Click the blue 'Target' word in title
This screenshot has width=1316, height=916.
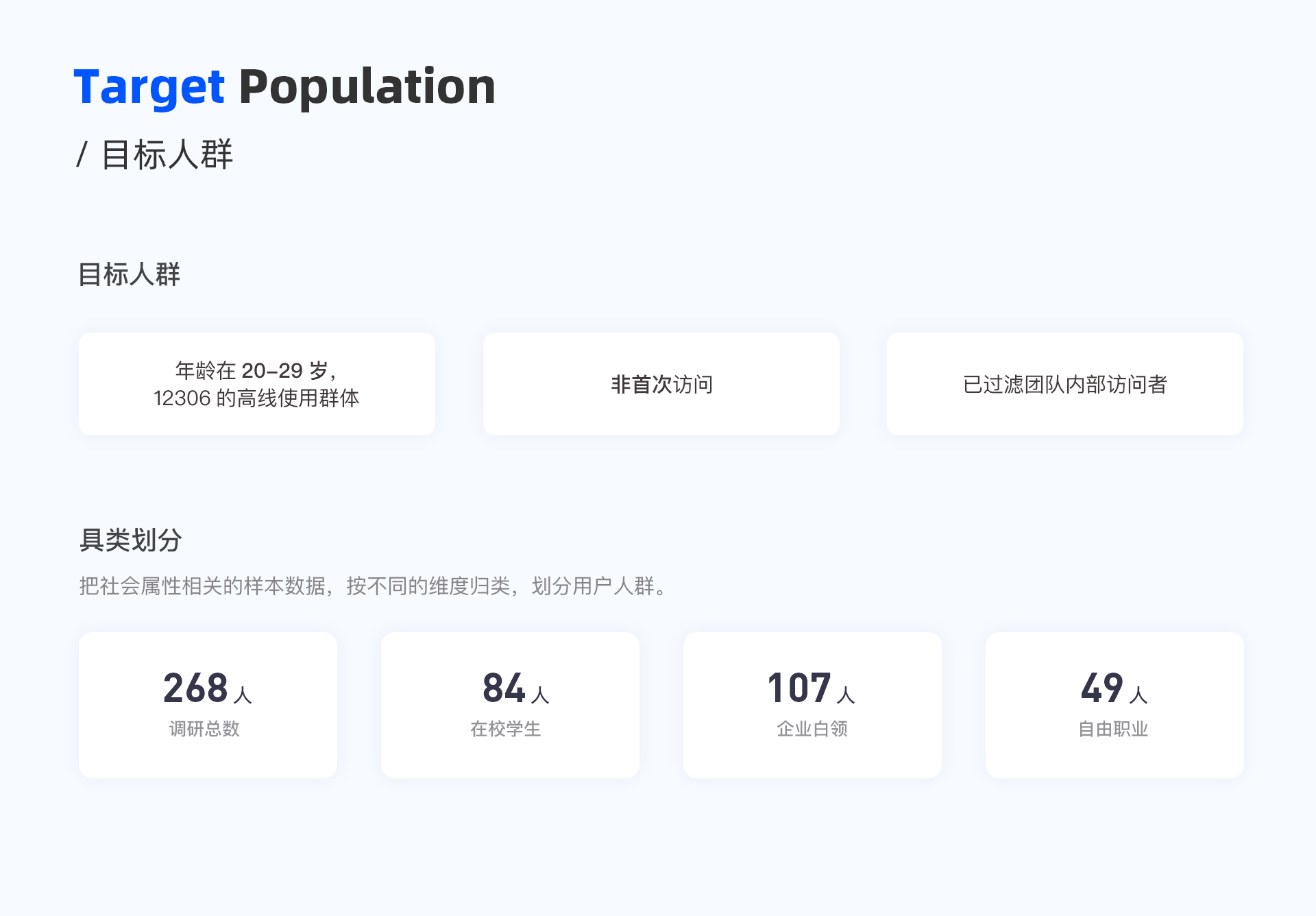click(x=149, y=88)
